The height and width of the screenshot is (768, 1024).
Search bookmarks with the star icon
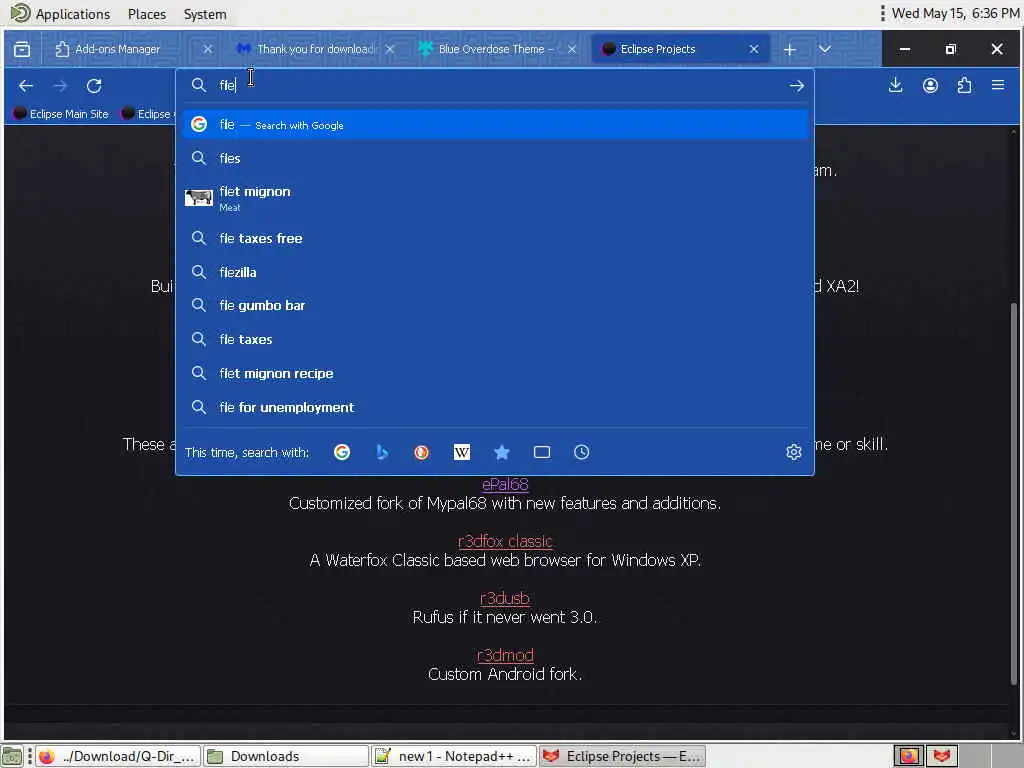click(x=502, y=452)
